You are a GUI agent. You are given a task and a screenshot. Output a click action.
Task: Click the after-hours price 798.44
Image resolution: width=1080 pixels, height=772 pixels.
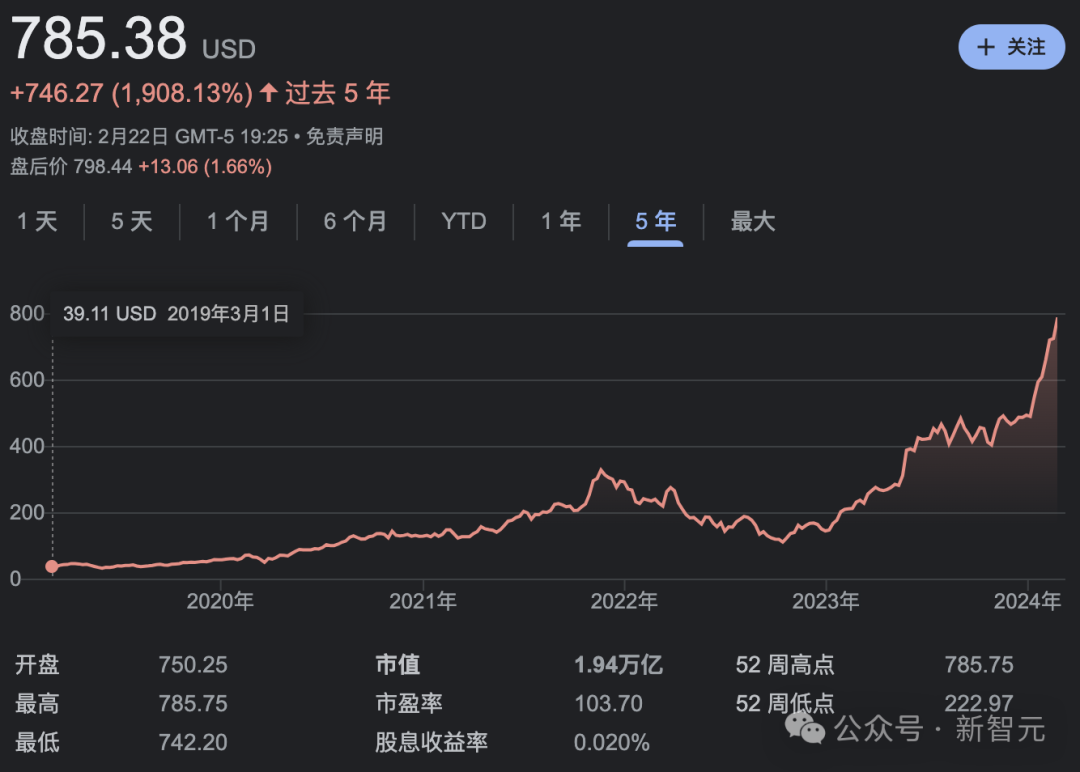click(103, 167)
